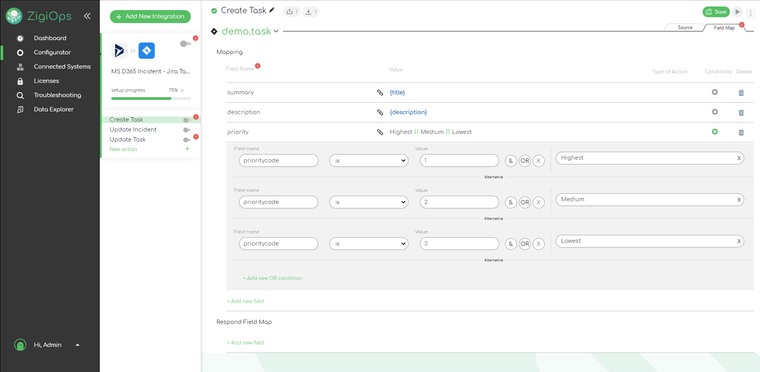The image size is (760, 372).
Task: Click the Add New Integration button
Action: (150, 16)
